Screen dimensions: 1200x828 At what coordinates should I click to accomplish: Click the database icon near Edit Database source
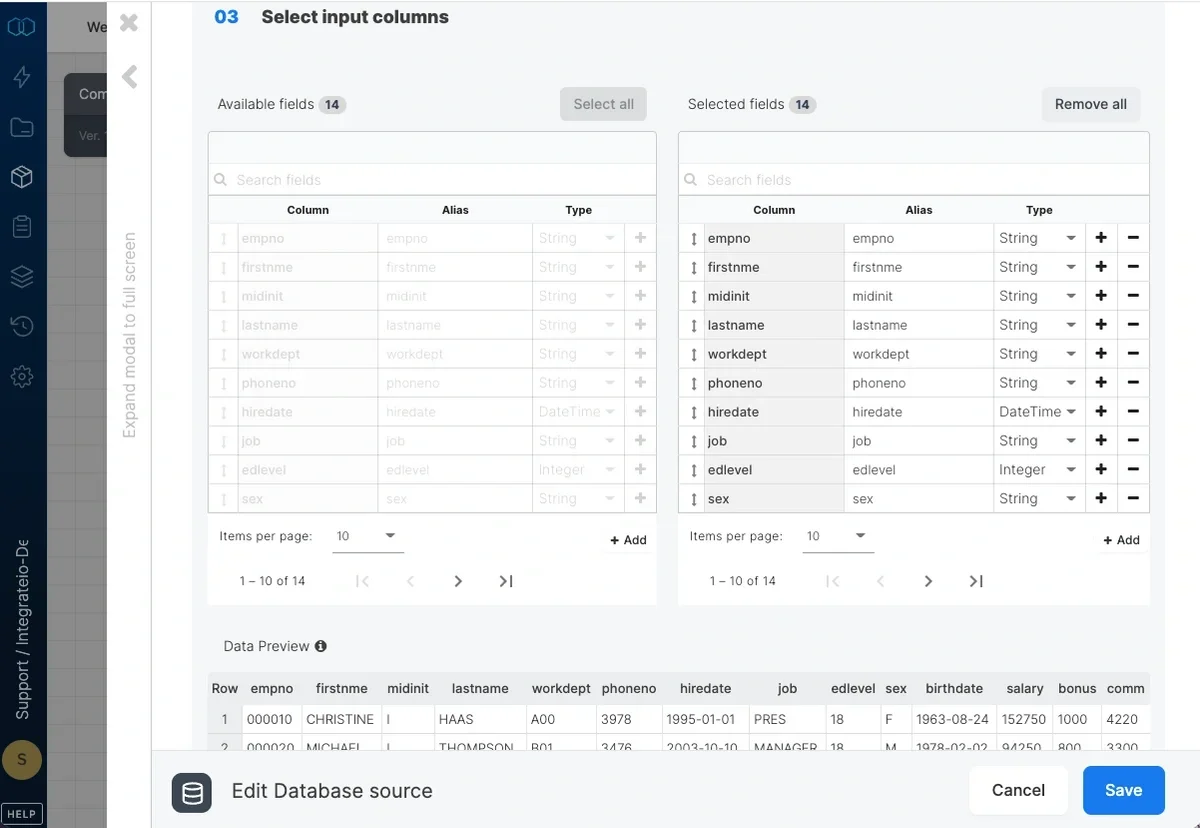click(191, 793)
